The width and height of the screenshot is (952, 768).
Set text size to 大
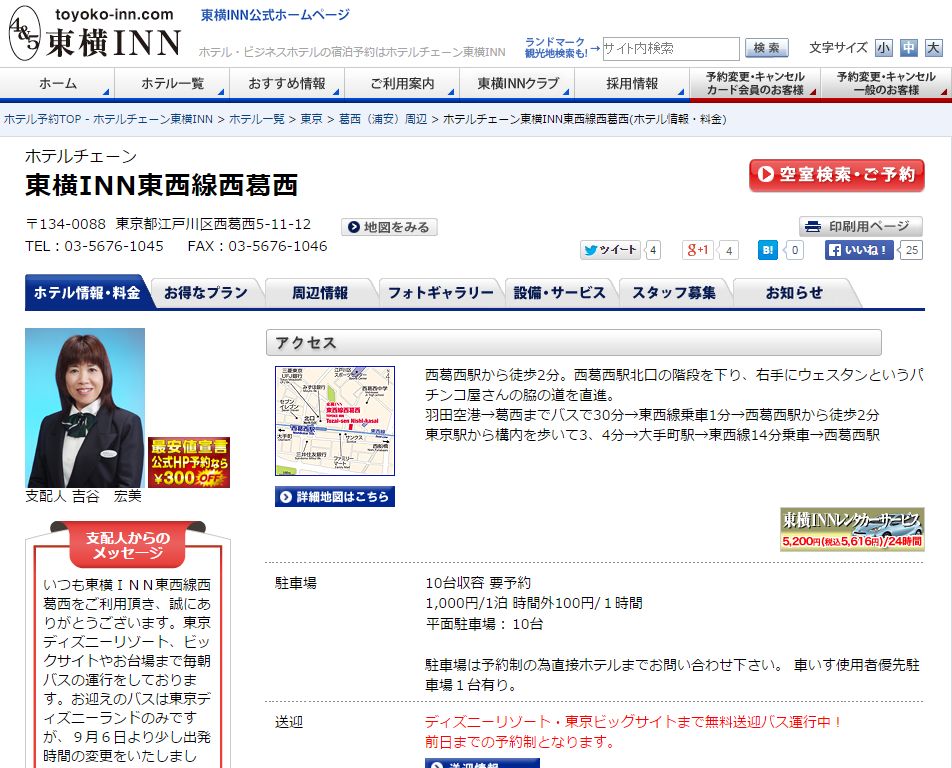tap(932, 48)
